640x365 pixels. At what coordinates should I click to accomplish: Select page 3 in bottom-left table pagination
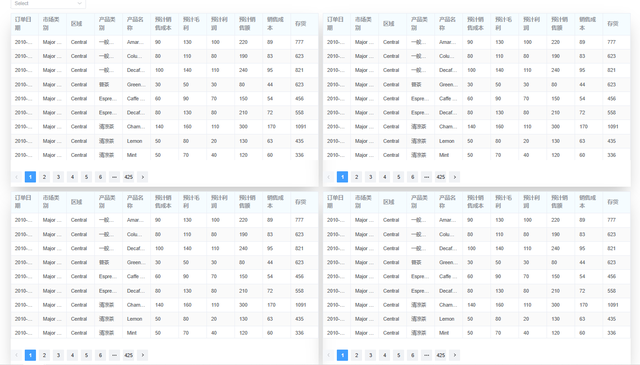pos(58,355)
